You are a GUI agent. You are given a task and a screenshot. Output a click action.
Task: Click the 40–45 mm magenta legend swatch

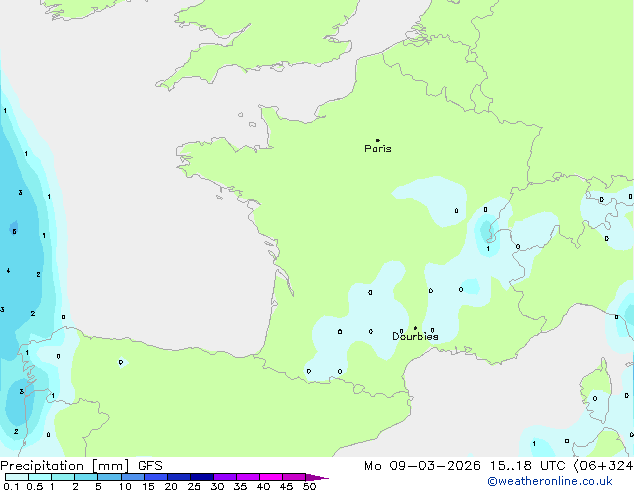tap(271, 477)
